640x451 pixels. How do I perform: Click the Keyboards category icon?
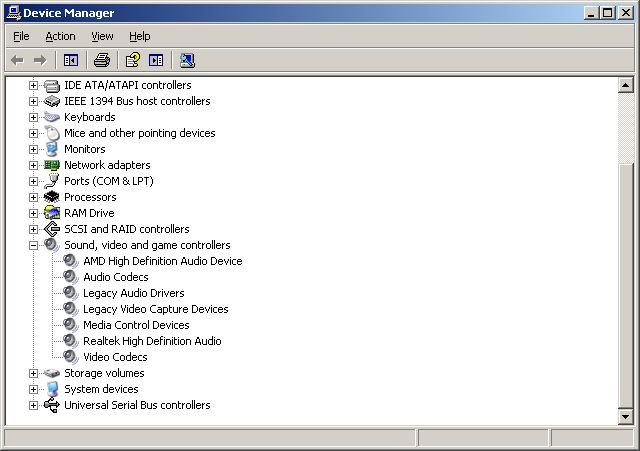coord(52,117)
